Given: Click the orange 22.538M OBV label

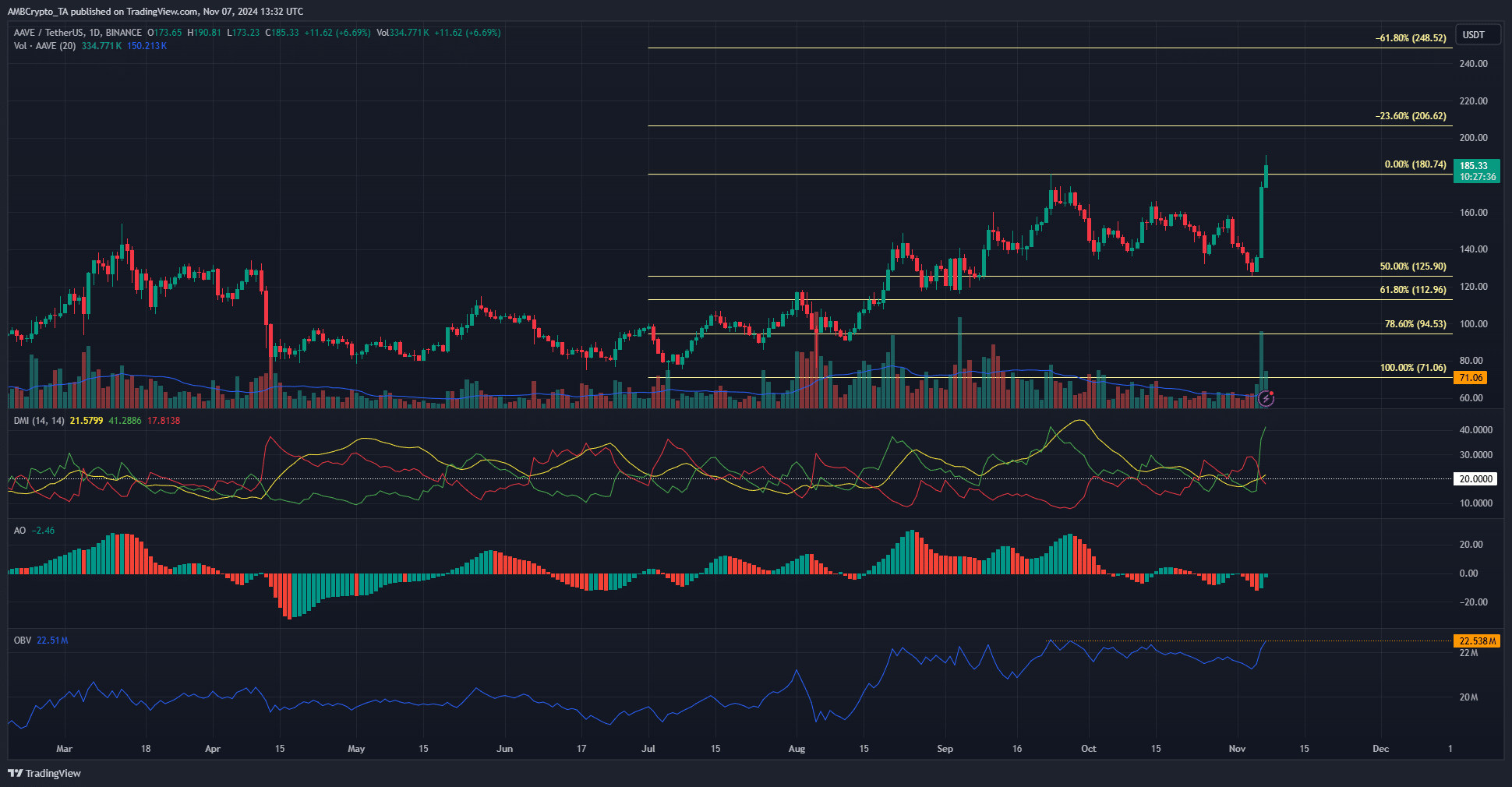Looking at the screenshot, I should [1477, 641].
